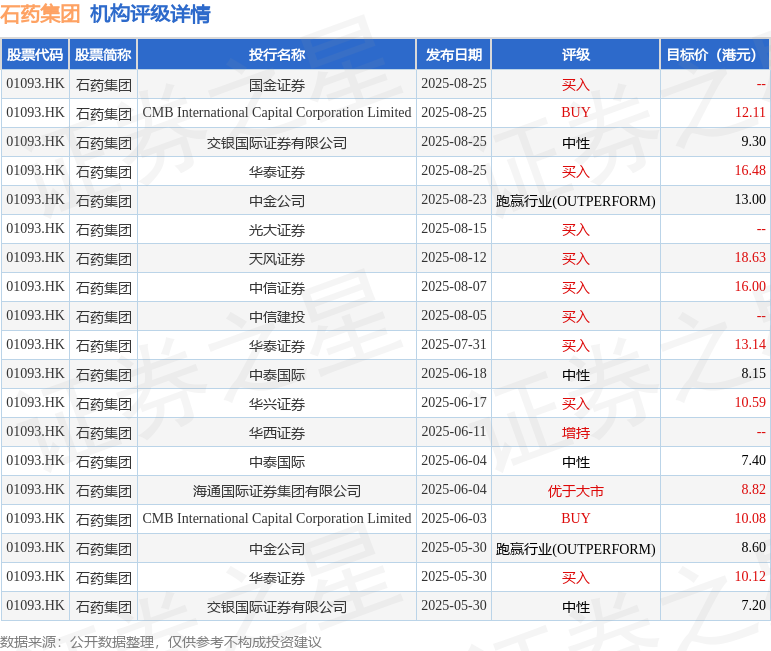Click the 天风证券 cell
The width and height of the screenshot is (771, 651).
[x=277, y=259]
